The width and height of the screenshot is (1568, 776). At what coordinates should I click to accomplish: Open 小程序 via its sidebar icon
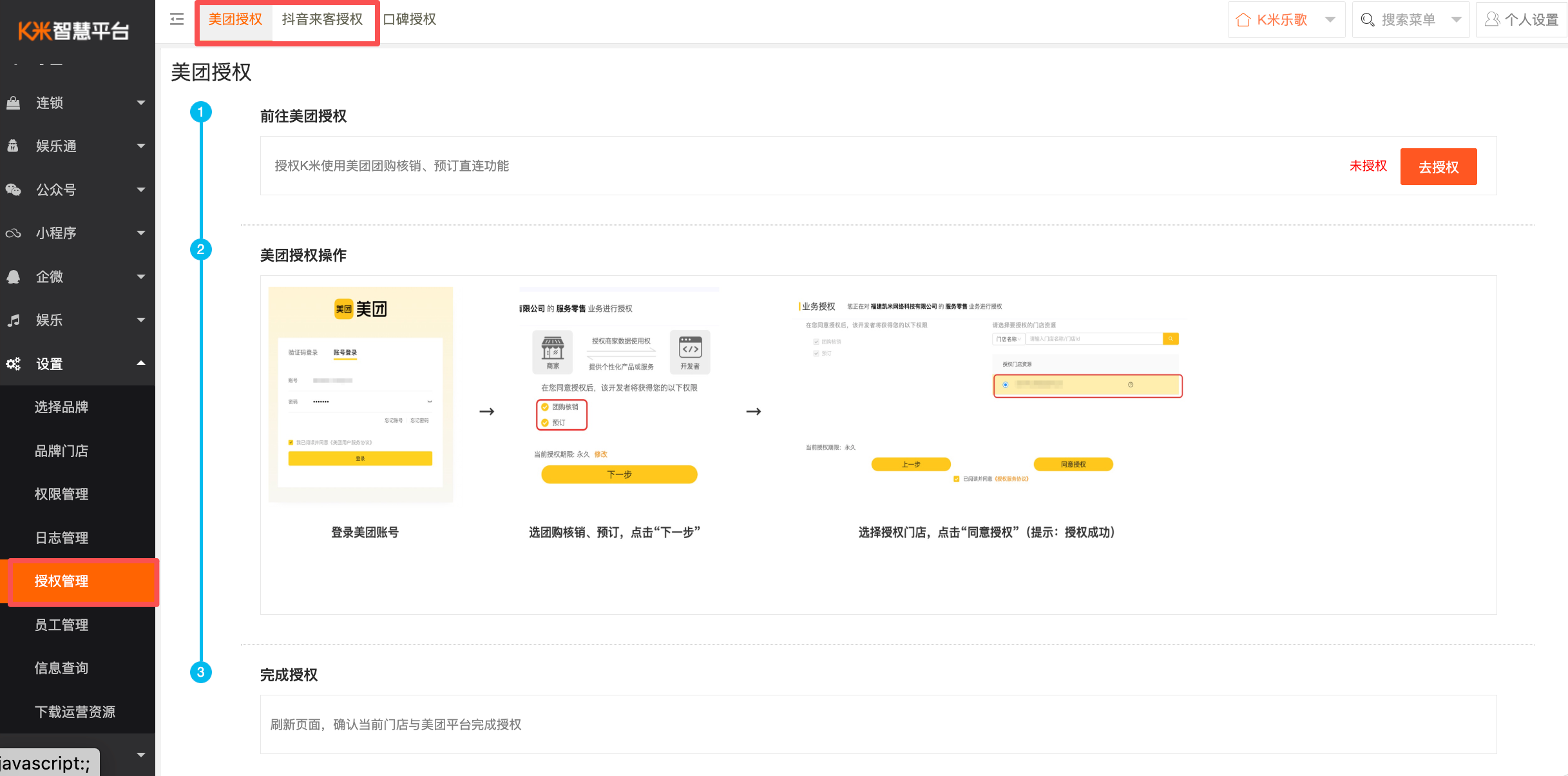[14, 233]
